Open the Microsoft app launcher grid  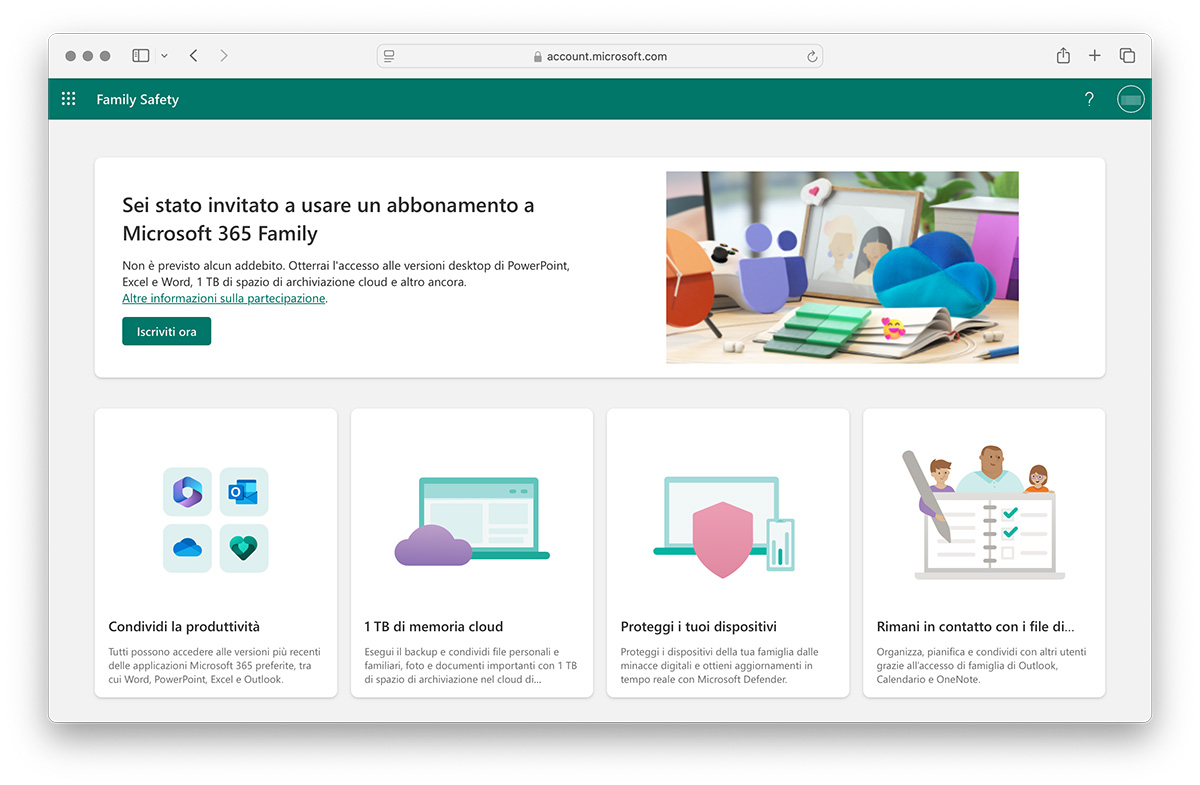click(68, 98)
